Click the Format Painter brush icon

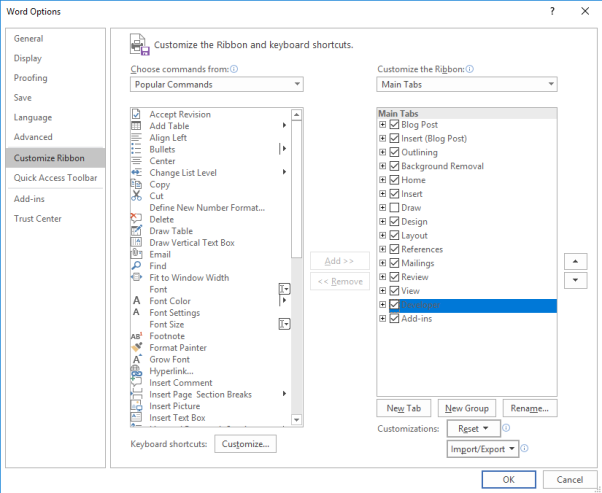coord(136,347)
